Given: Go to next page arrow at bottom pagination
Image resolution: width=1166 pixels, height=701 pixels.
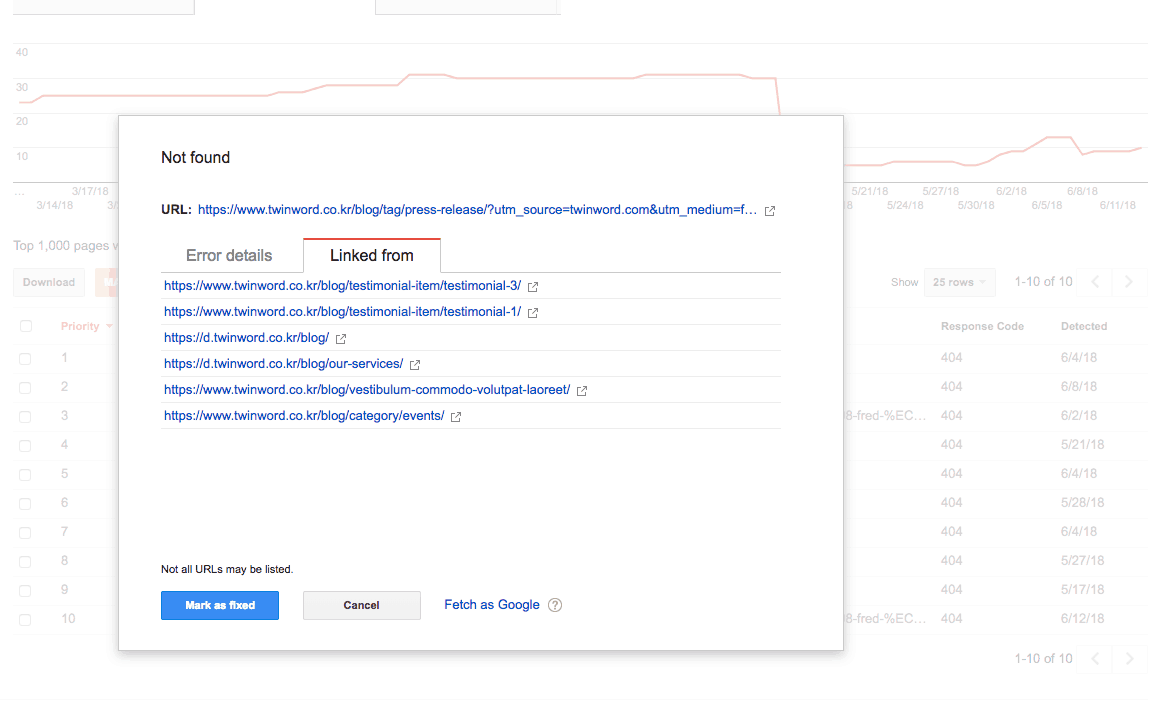Looking at the screenshot, I should [1129, 659].
